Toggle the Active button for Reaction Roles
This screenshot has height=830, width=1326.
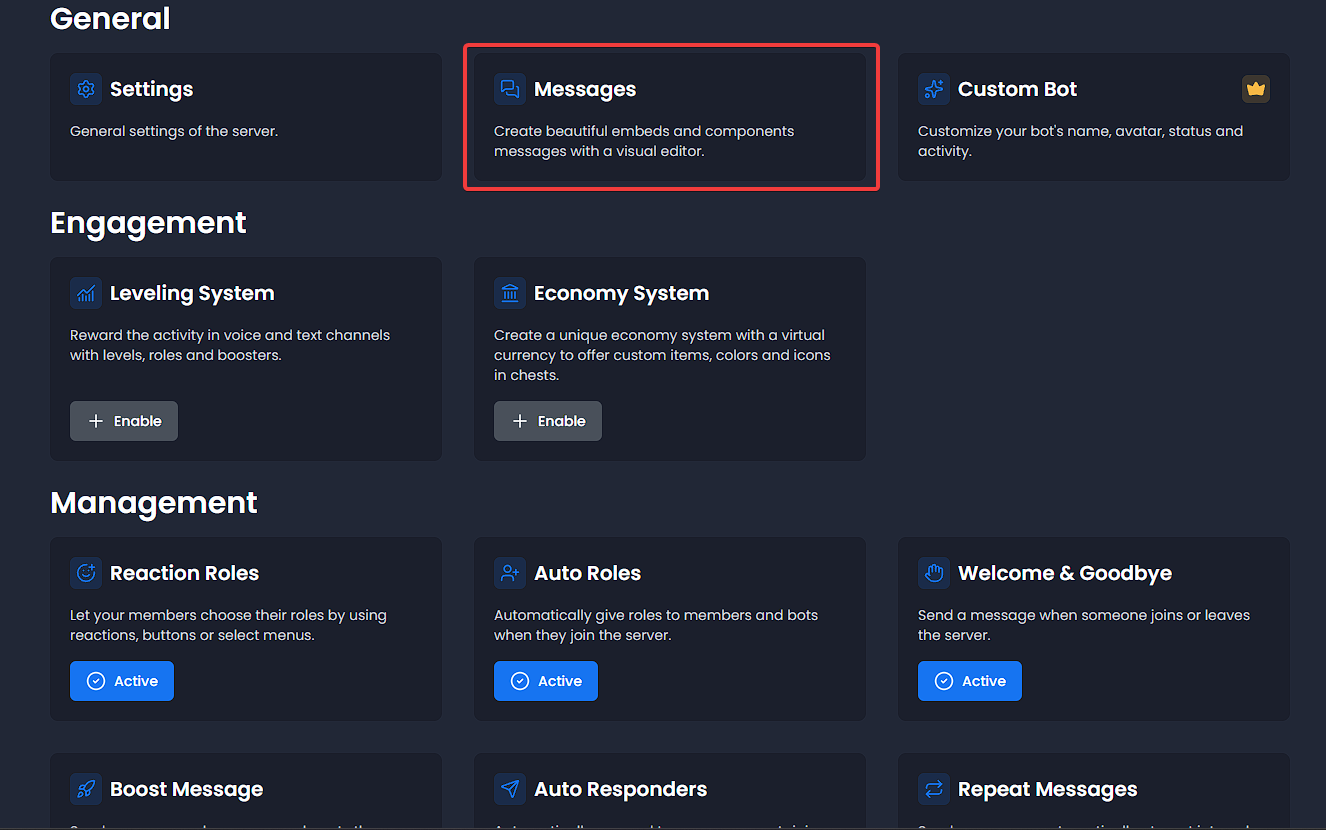click(122, 681)
